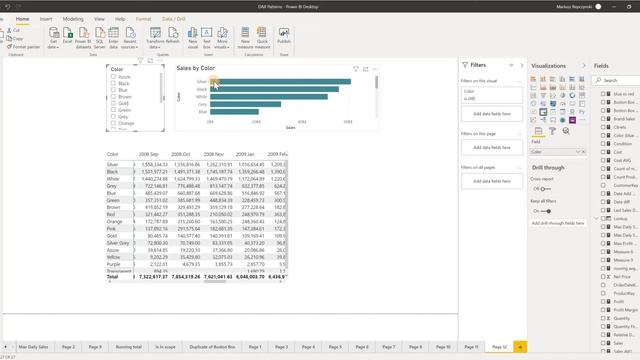Viewport: 640px width, 360px height.
Task: Click the Silver bar in chart
Action: (x=280, y=82)
